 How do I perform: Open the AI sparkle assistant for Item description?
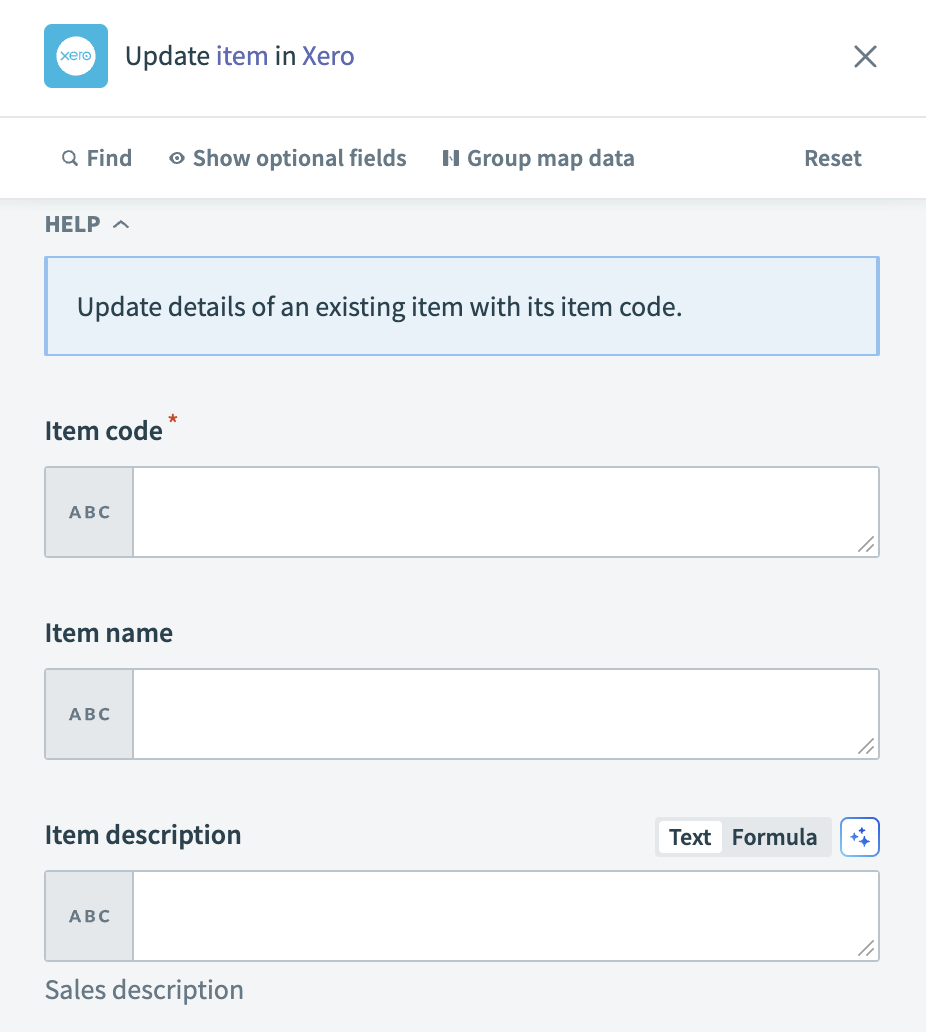pyautogui.click(x=860, y=837)
